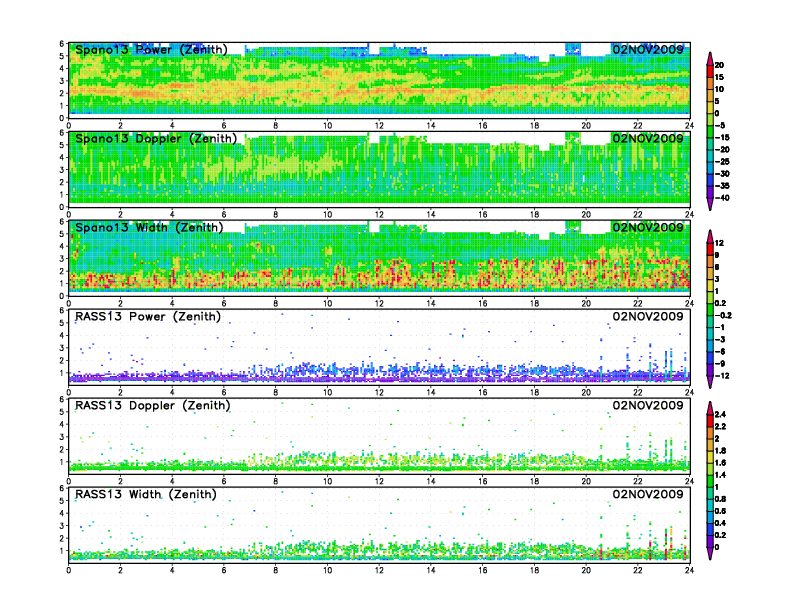Click hour 4 tick under Spano13 Doppler plot
The height and width of the screenshot is (612, 792).
click(x=172, y=215)
